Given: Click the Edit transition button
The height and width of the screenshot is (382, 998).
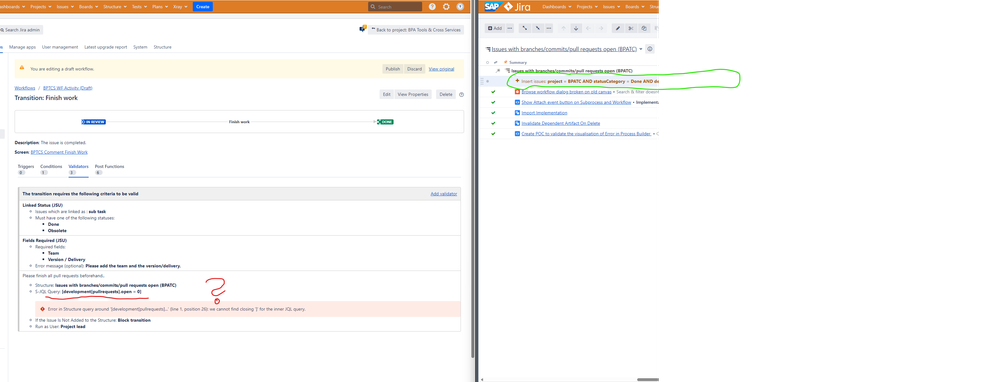Looking at the screenshot, I should 386,94.
